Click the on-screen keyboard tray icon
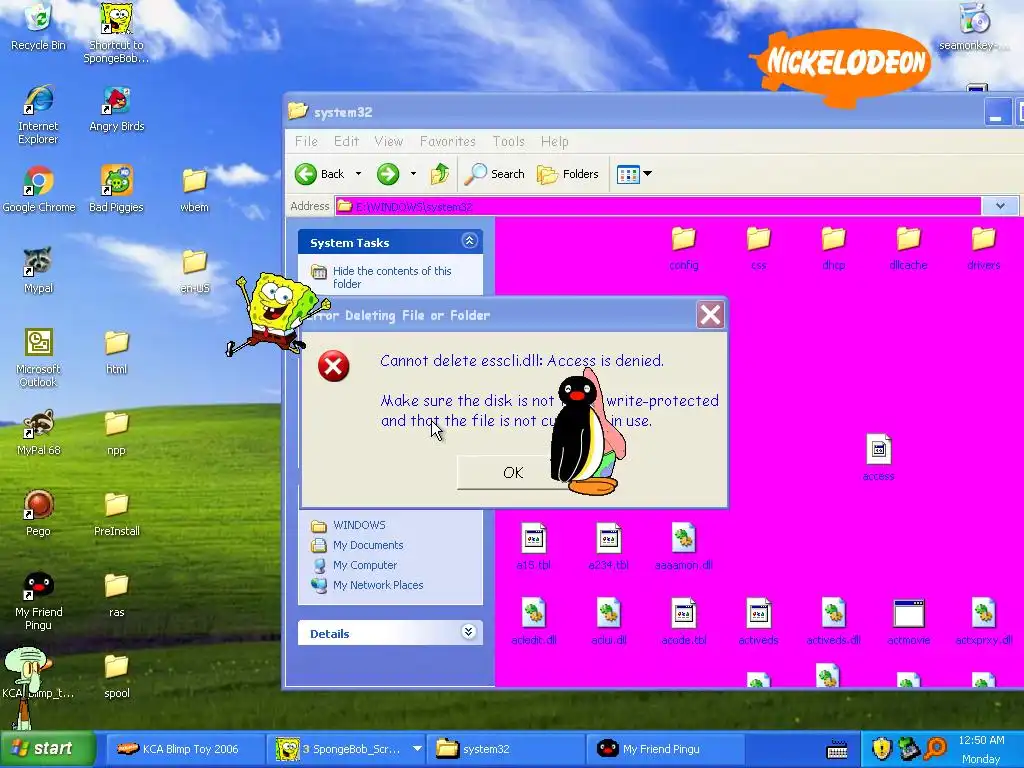This screenshot has width=1024, height=768. coord(837,750)
